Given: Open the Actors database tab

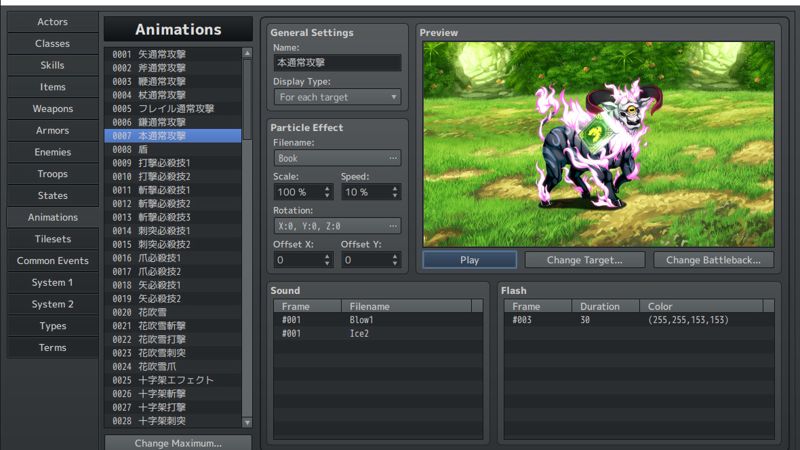Looking at the screenshot, I should coord(53,22).
